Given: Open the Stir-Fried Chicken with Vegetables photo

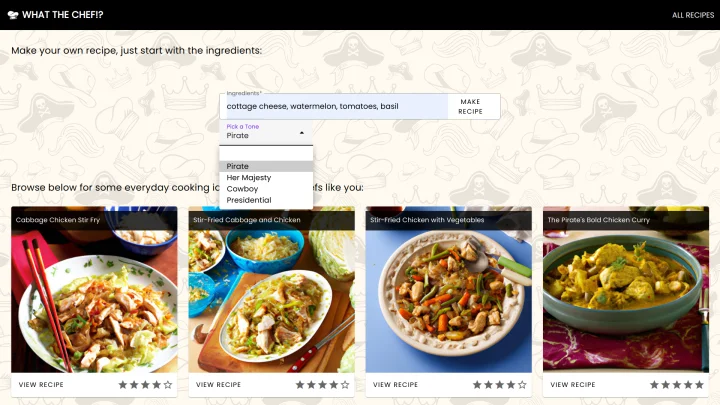Looking at the screenshot, I should click(x=449, y=301).
